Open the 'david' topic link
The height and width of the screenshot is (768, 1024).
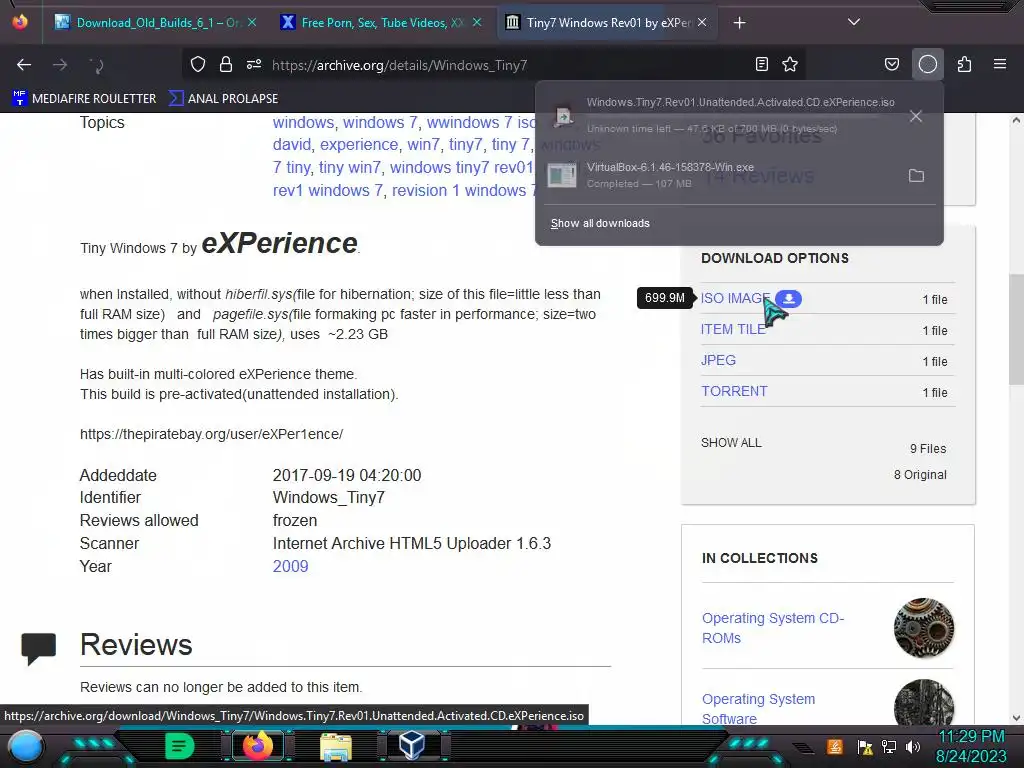[292, 144]
